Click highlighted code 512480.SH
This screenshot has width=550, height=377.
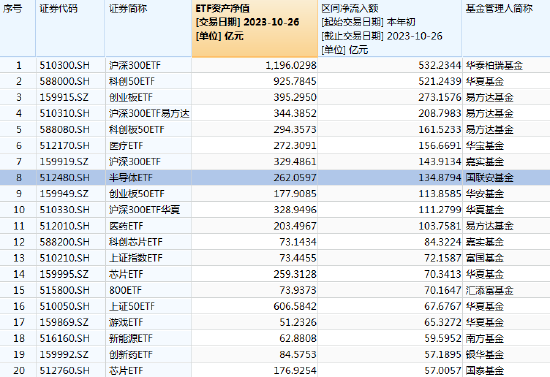[x=65, y=178]
